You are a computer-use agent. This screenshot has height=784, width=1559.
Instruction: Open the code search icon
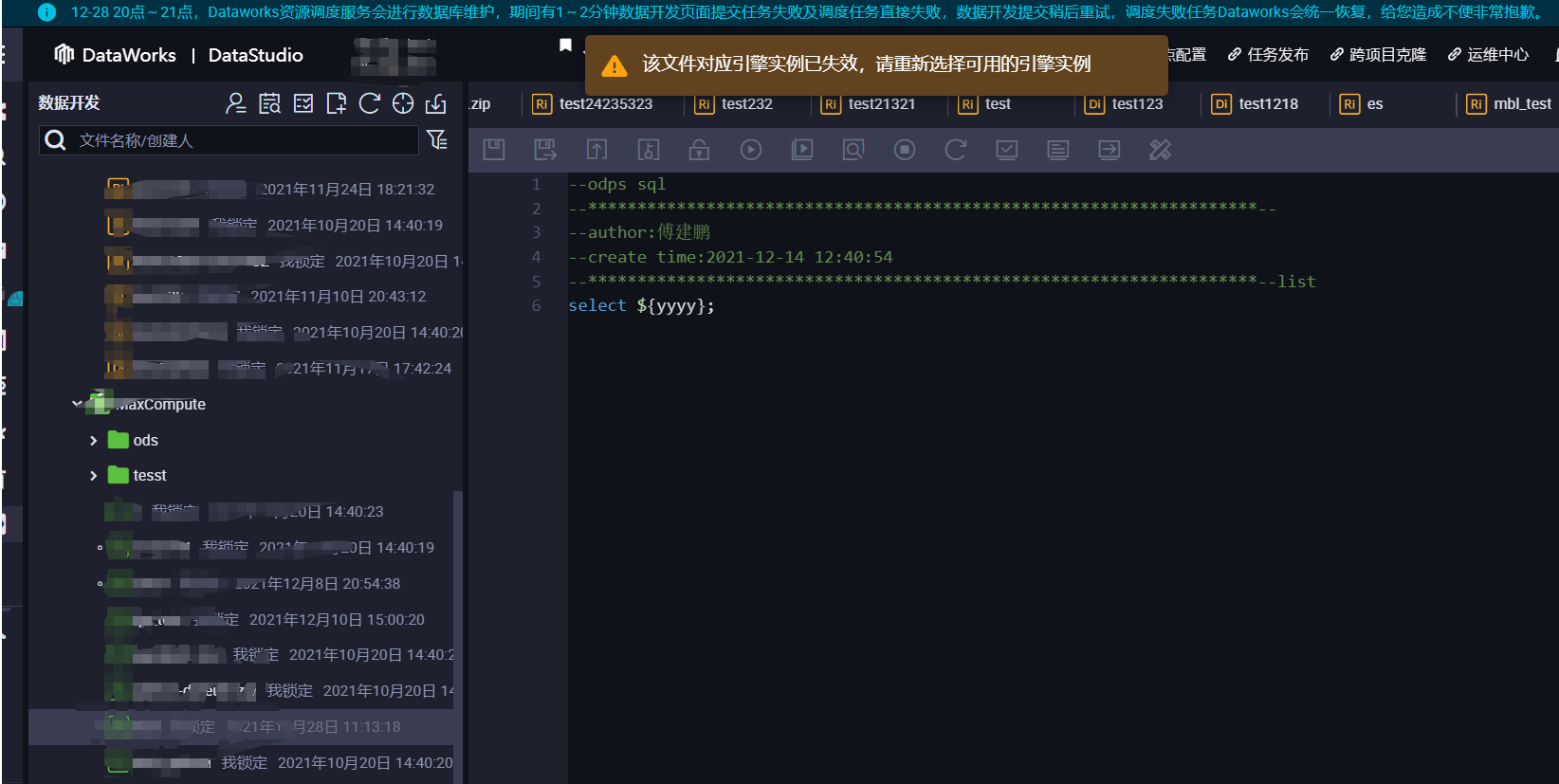pos(269,103)
